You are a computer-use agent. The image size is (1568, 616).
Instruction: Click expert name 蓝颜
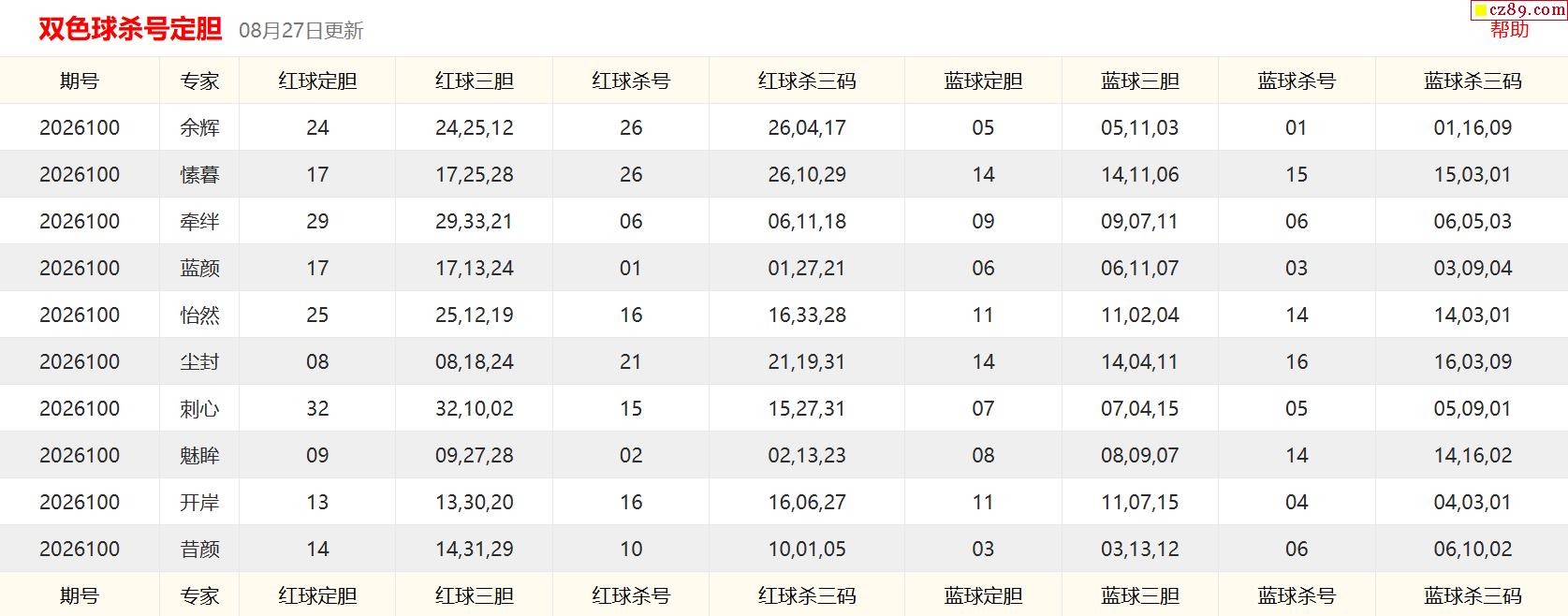pyautogui.click(x=199, y=269)
